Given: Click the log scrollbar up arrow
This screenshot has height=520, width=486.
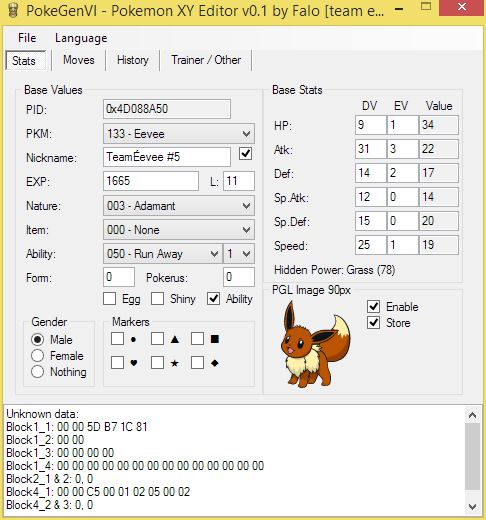Looking at the screenshot, I should point(472,415).
